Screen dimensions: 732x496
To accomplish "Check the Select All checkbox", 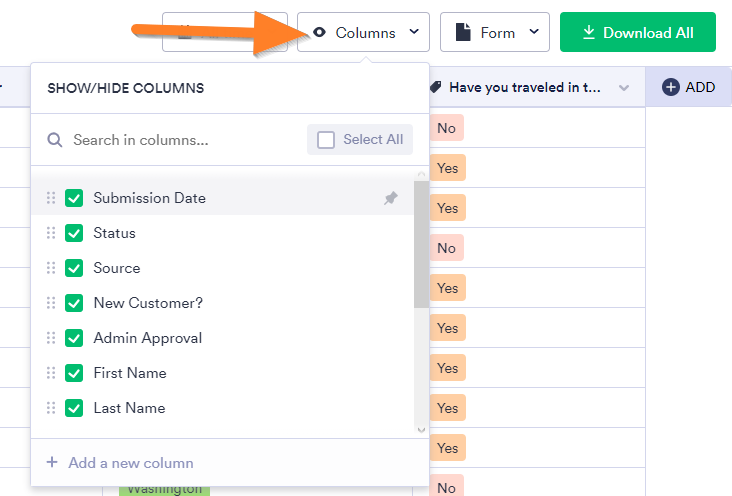I will coord(326,140).
